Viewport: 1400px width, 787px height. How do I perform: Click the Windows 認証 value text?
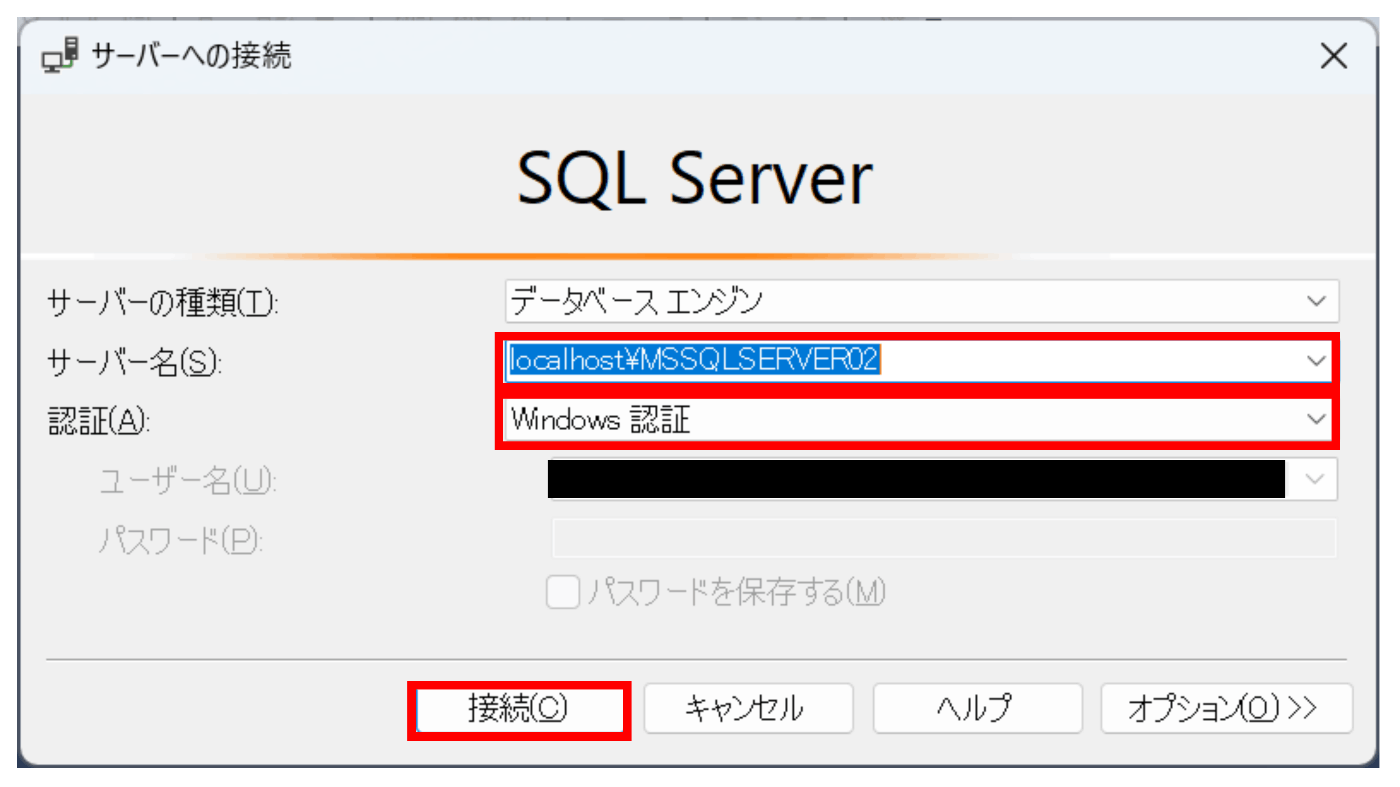click(x=600, y=420)
